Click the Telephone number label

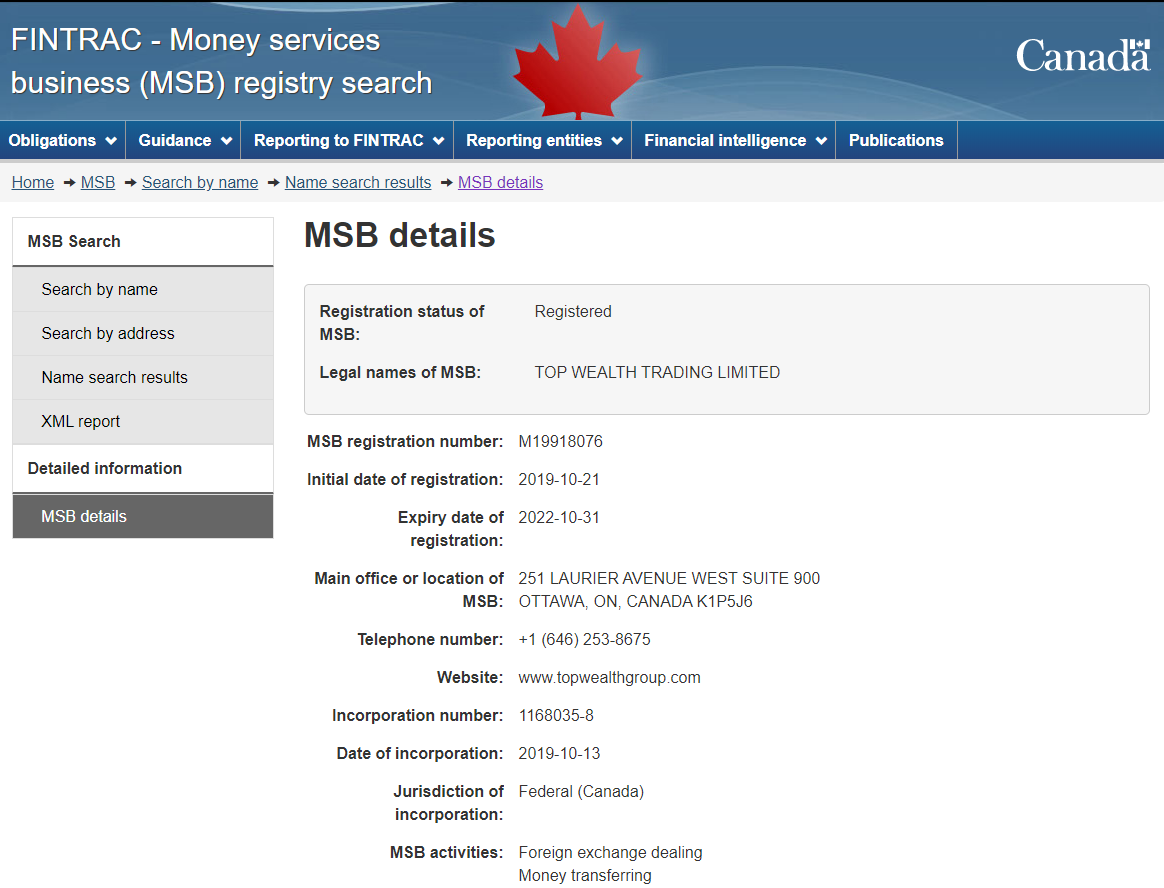(x=430, y=639)
